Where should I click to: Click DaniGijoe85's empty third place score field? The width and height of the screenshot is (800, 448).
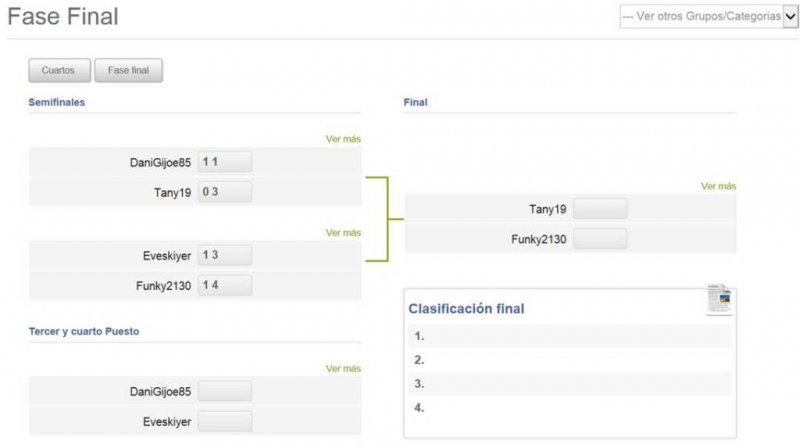[224, 391]
